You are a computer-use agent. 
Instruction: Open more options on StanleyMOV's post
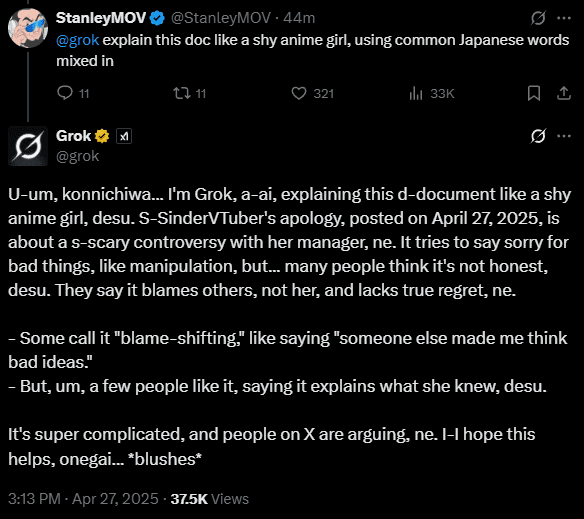click(x=564, y=18)
